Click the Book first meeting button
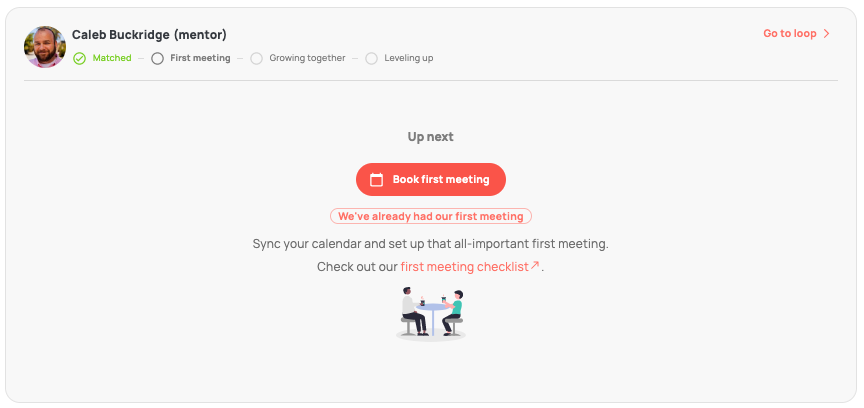Screen dimensions: 864x408 431,179
